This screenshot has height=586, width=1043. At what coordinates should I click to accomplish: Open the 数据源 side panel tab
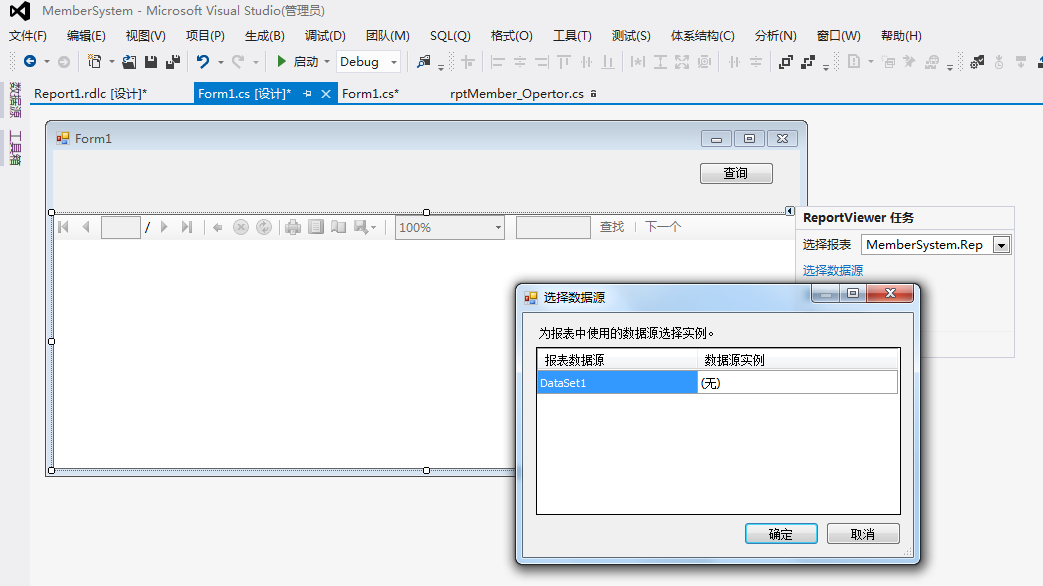tap(15, 100)
